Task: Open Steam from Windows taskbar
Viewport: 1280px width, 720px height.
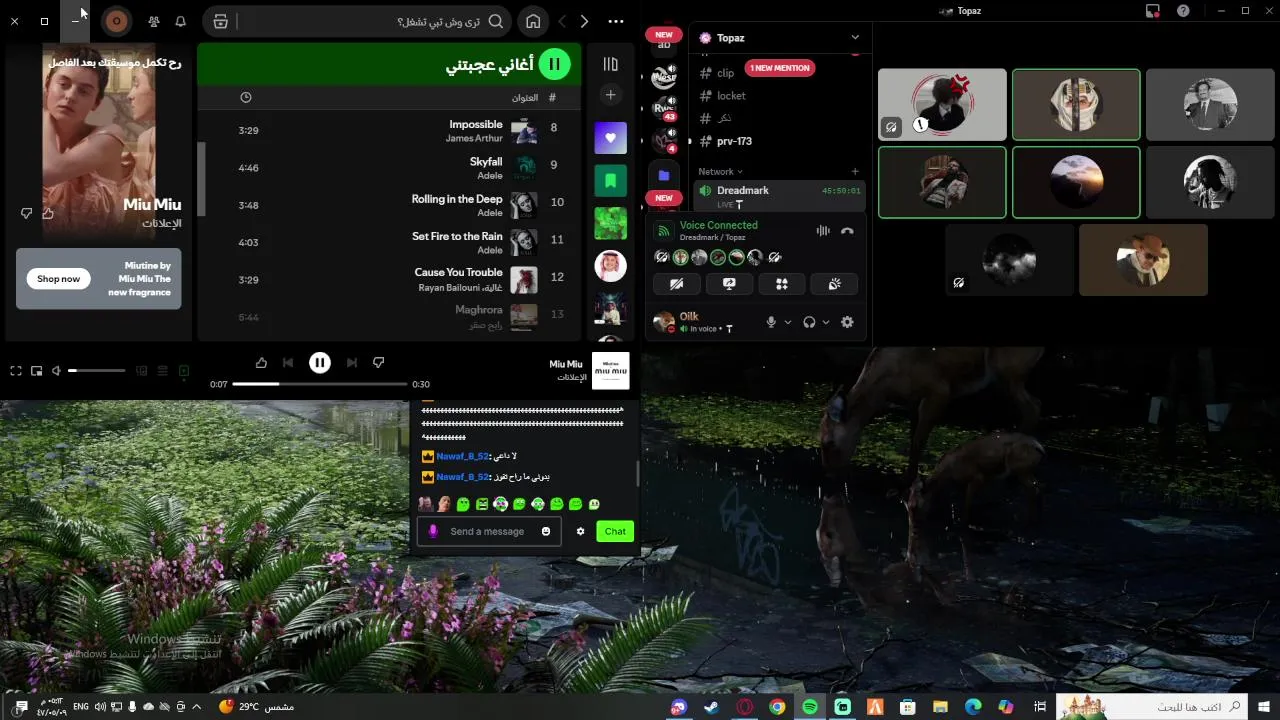Action: tap(711, 707)
